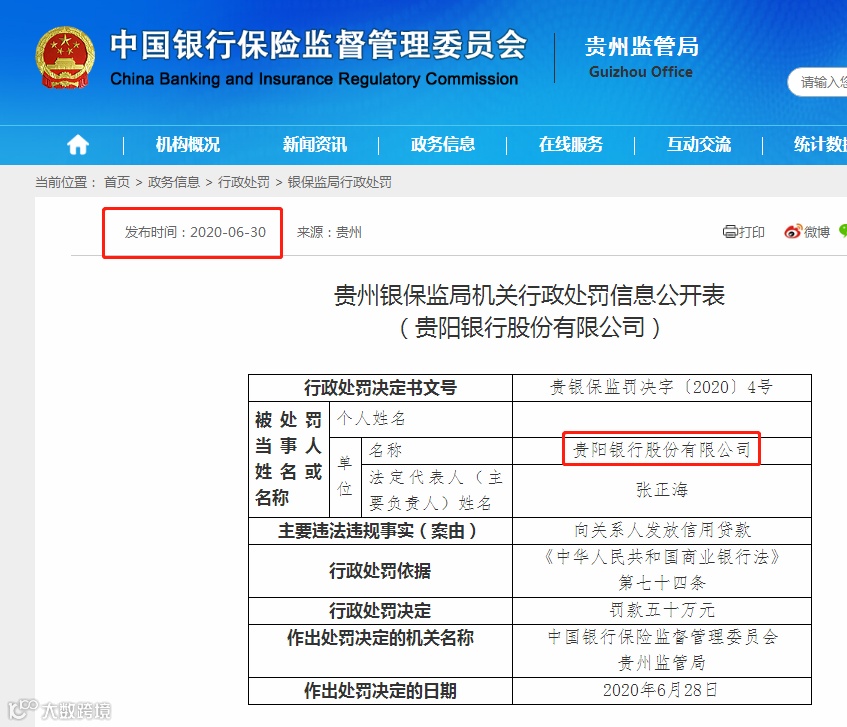Share via the Weibo icon

pyautogui.click(x=793, y=232)
